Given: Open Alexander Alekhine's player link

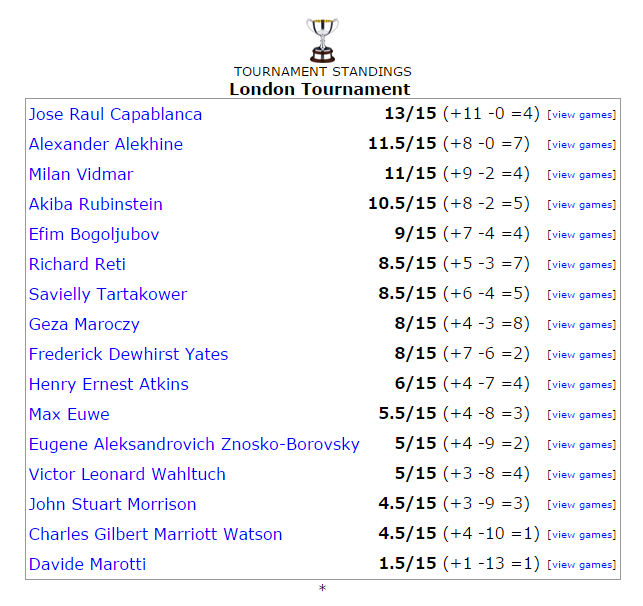Looking at the screenshot, I should point(106,144).
